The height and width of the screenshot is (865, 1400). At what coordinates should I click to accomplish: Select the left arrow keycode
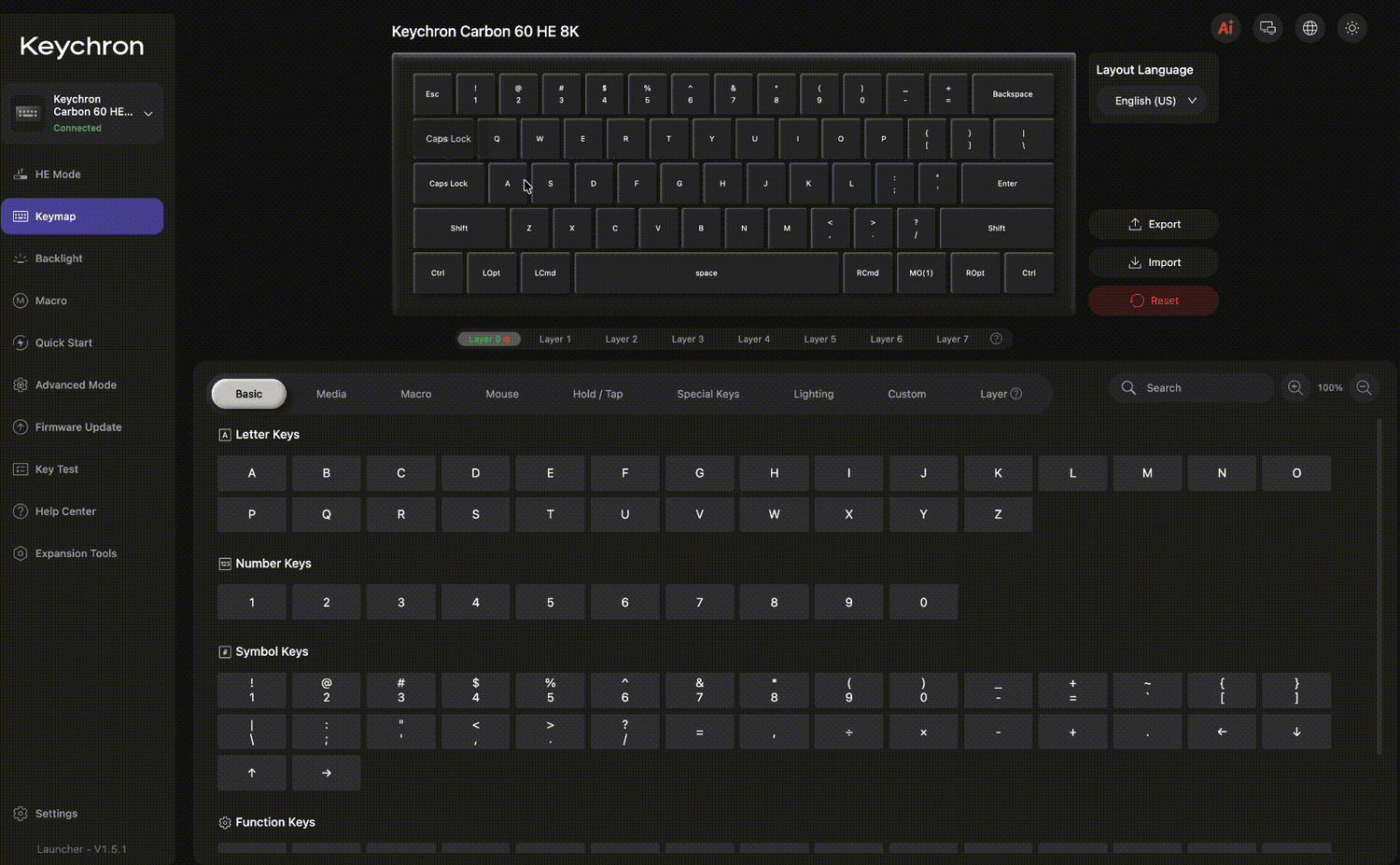[x=1222, y=732]
